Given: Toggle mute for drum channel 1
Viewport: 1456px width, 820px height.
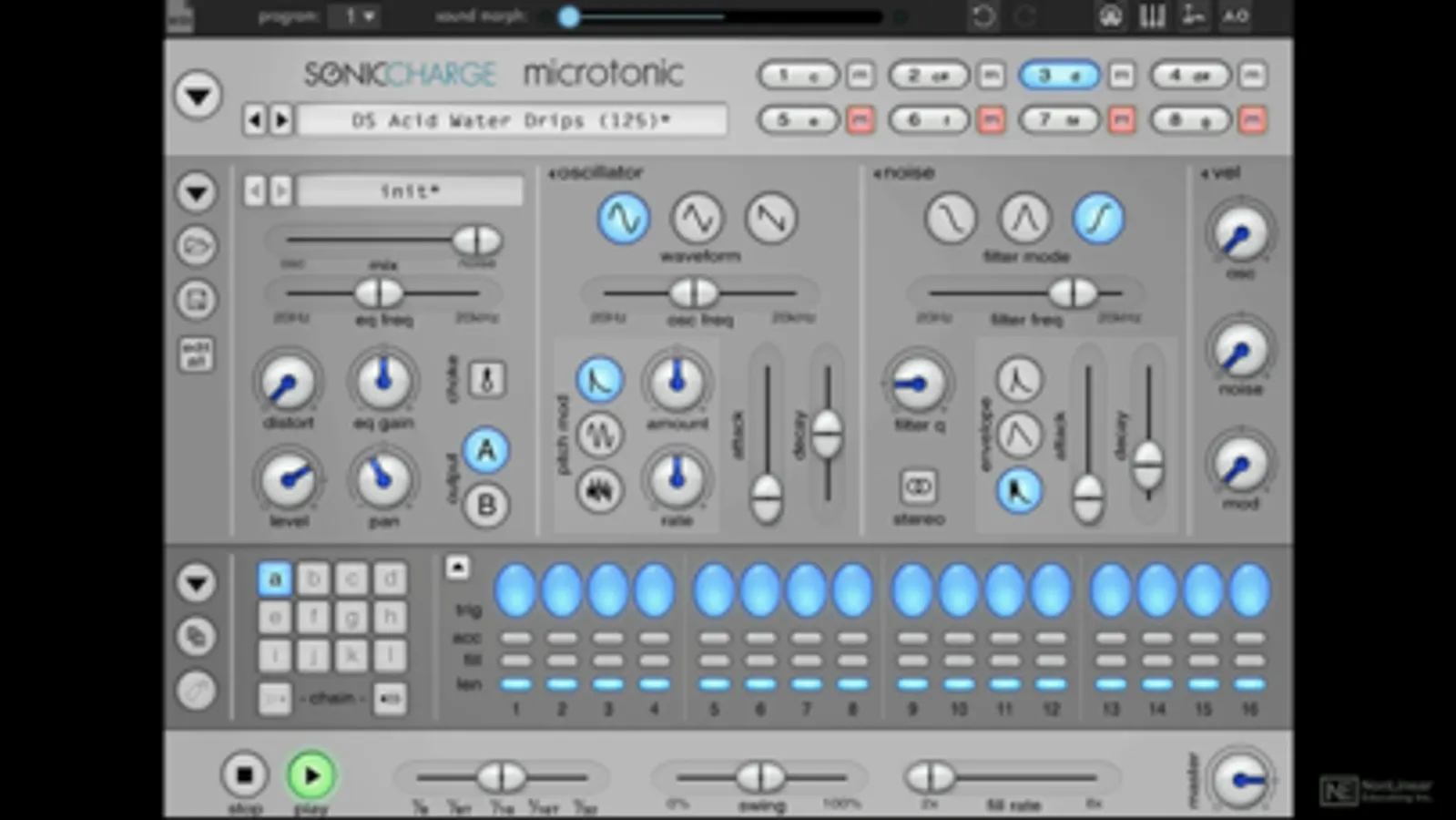Looking at the screenshot, I should pos(860,75).
